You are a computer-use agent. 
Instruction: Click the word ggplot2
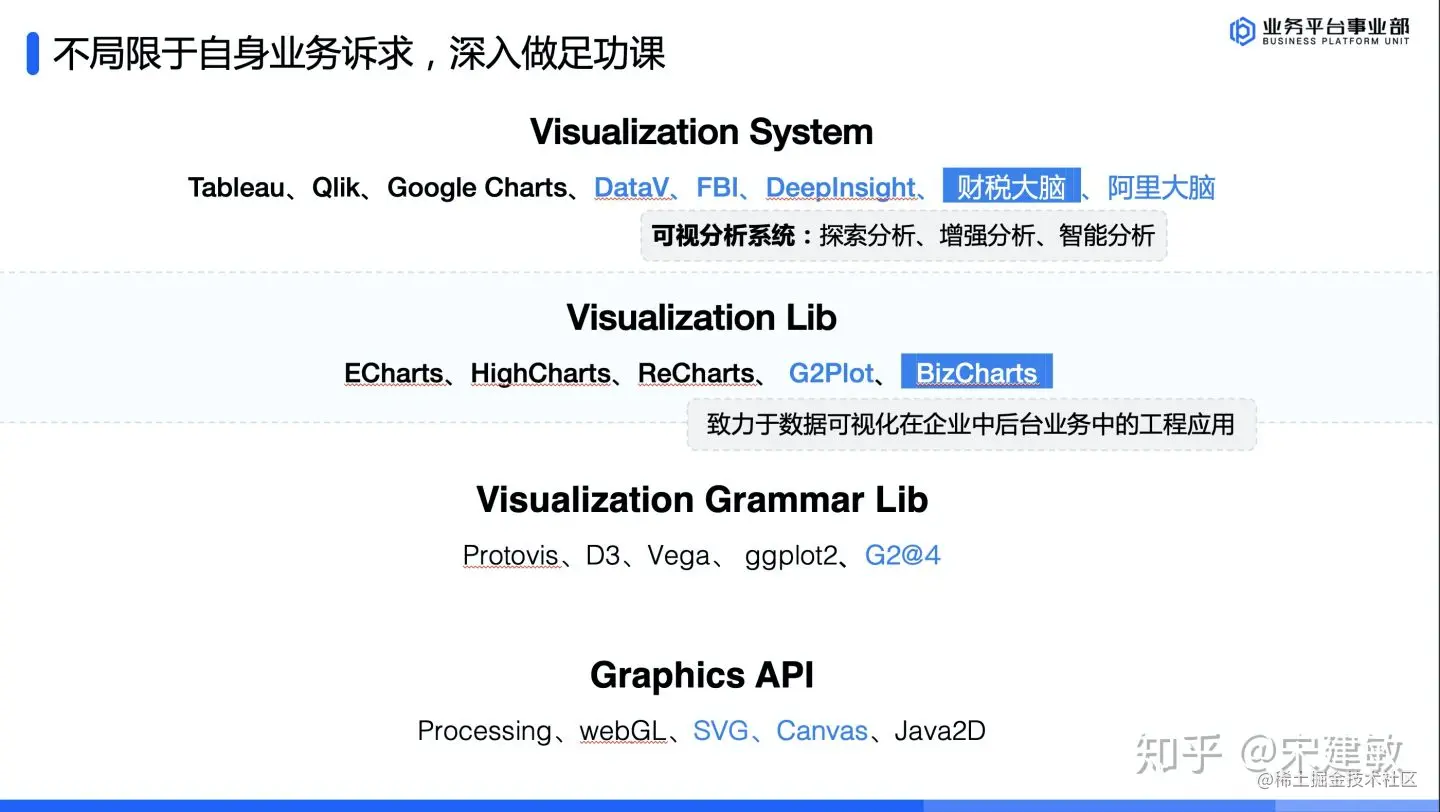coord(790,556)
